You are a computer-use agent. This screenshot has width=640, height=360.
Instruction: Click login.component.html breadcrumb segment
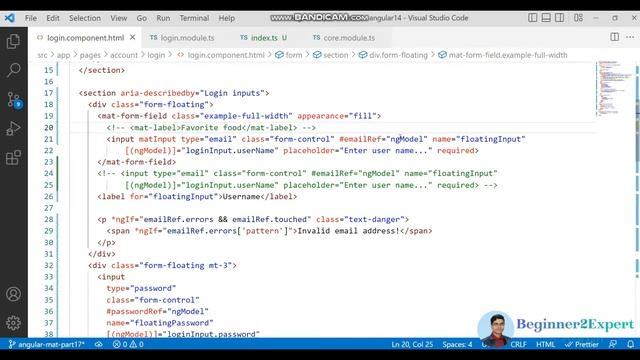click(x=221, y=55)
